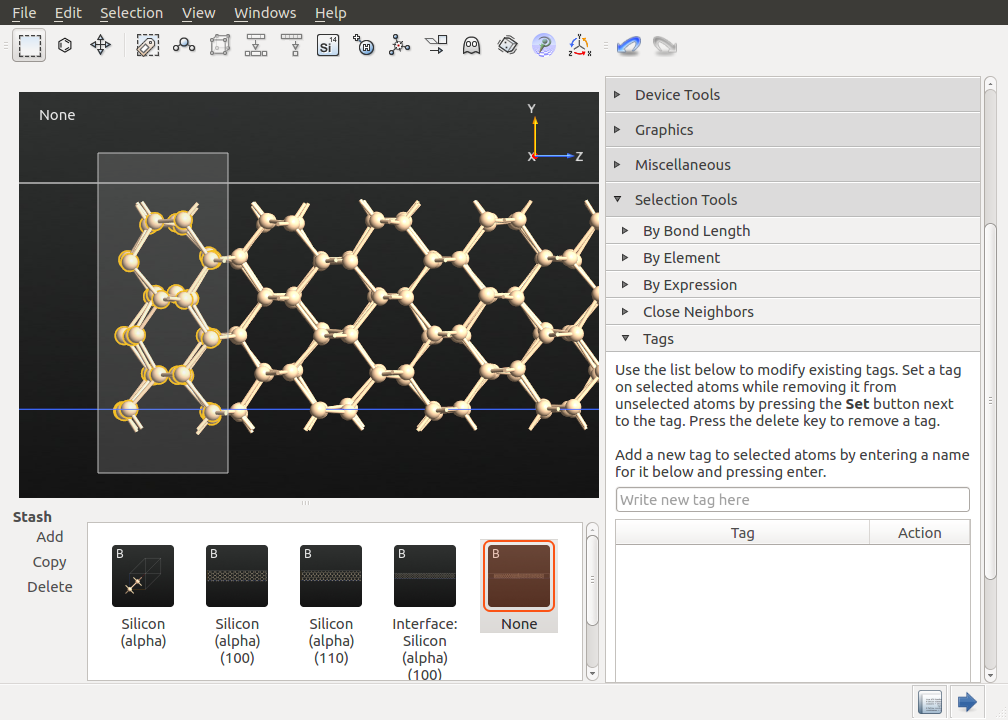Click the grey redo arrow icon
1008x720 pixels.
(665, 46)
